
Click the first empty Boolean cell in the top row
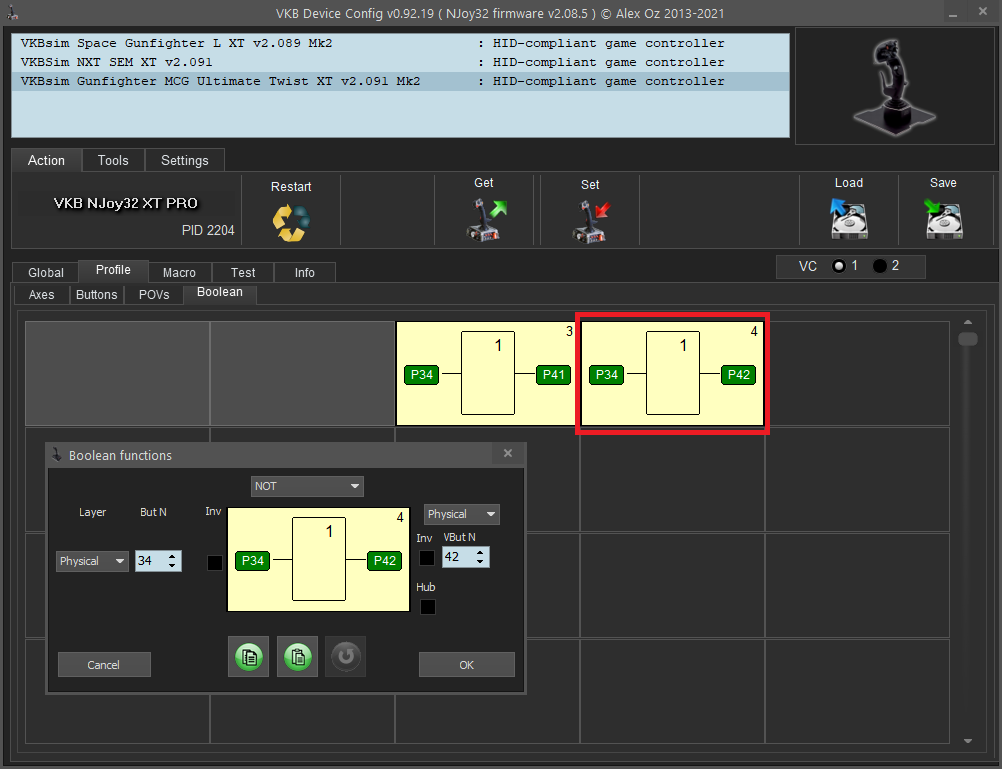point(118,374)
